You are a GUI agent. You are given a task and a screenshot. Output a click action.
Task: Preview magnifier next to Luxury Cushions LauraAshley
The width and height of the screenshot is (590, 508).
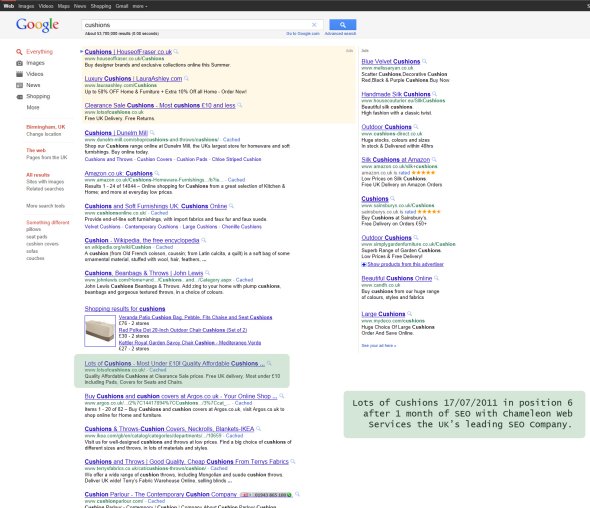coord(186,78)
